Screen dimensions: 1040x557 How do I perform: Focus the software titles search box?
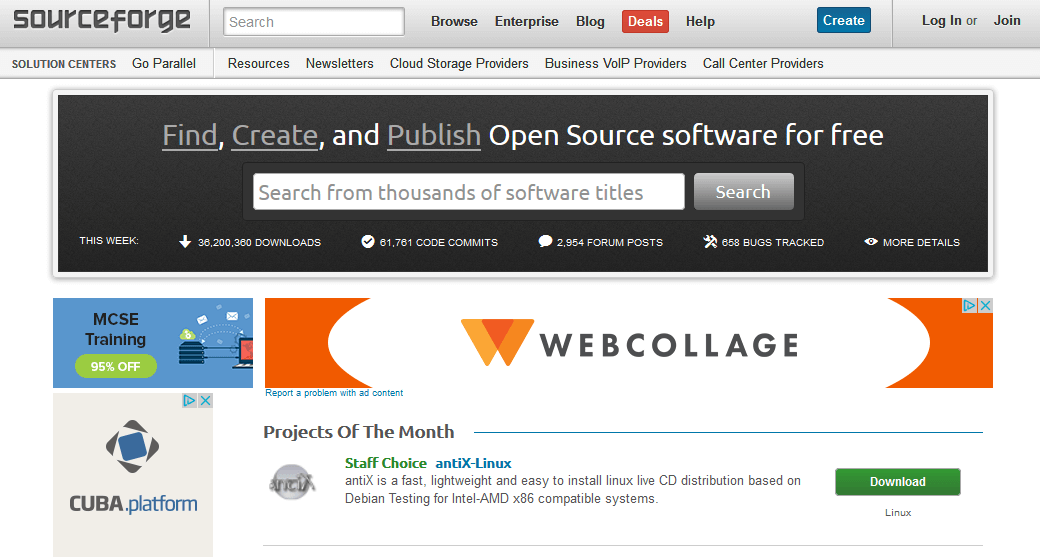pyautogui.click(x=469, y=192)
